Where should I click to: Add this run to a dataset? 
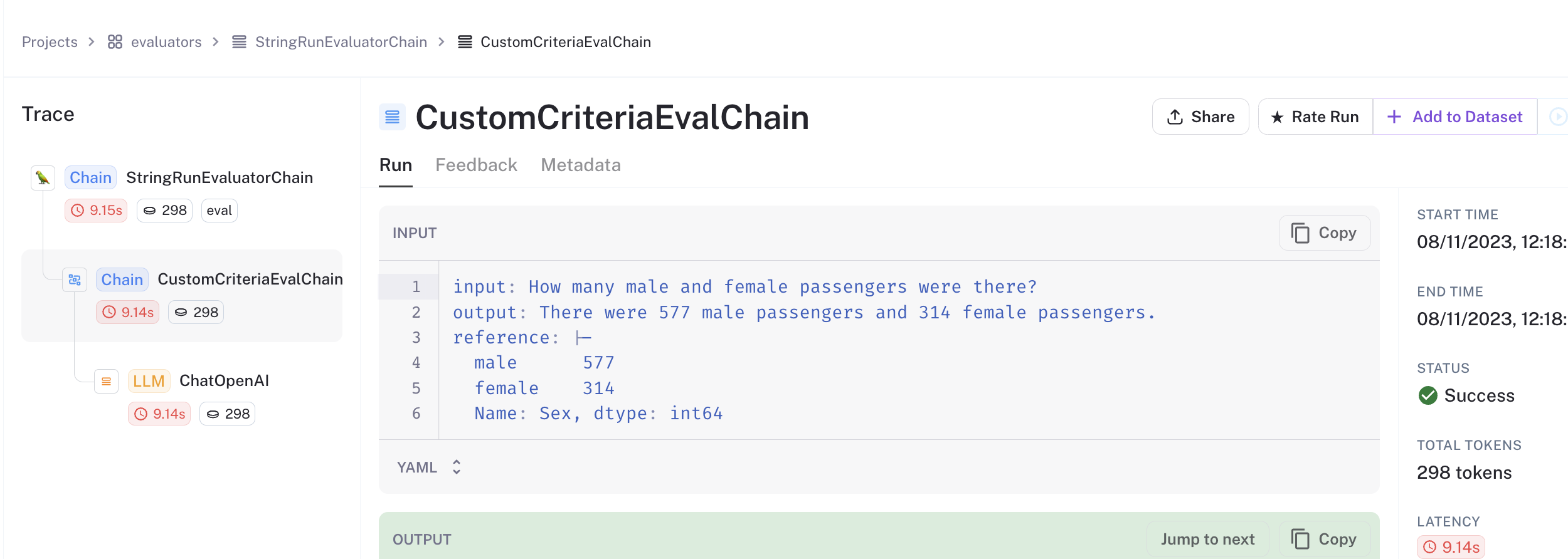(1455, 117)
